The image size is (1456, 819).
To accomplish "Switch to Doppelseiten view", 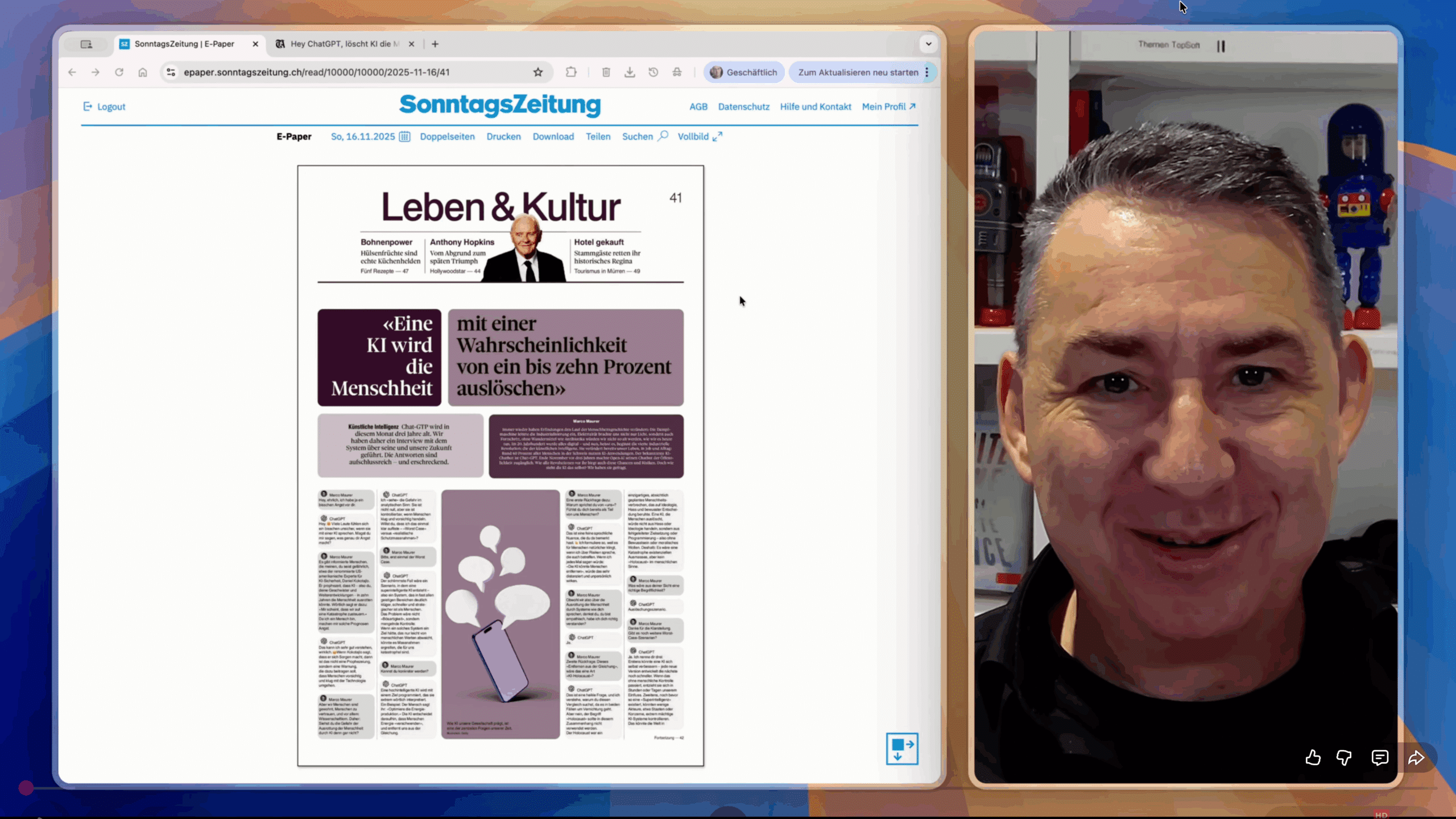I will pyautogui.click(x=447, y=136).
